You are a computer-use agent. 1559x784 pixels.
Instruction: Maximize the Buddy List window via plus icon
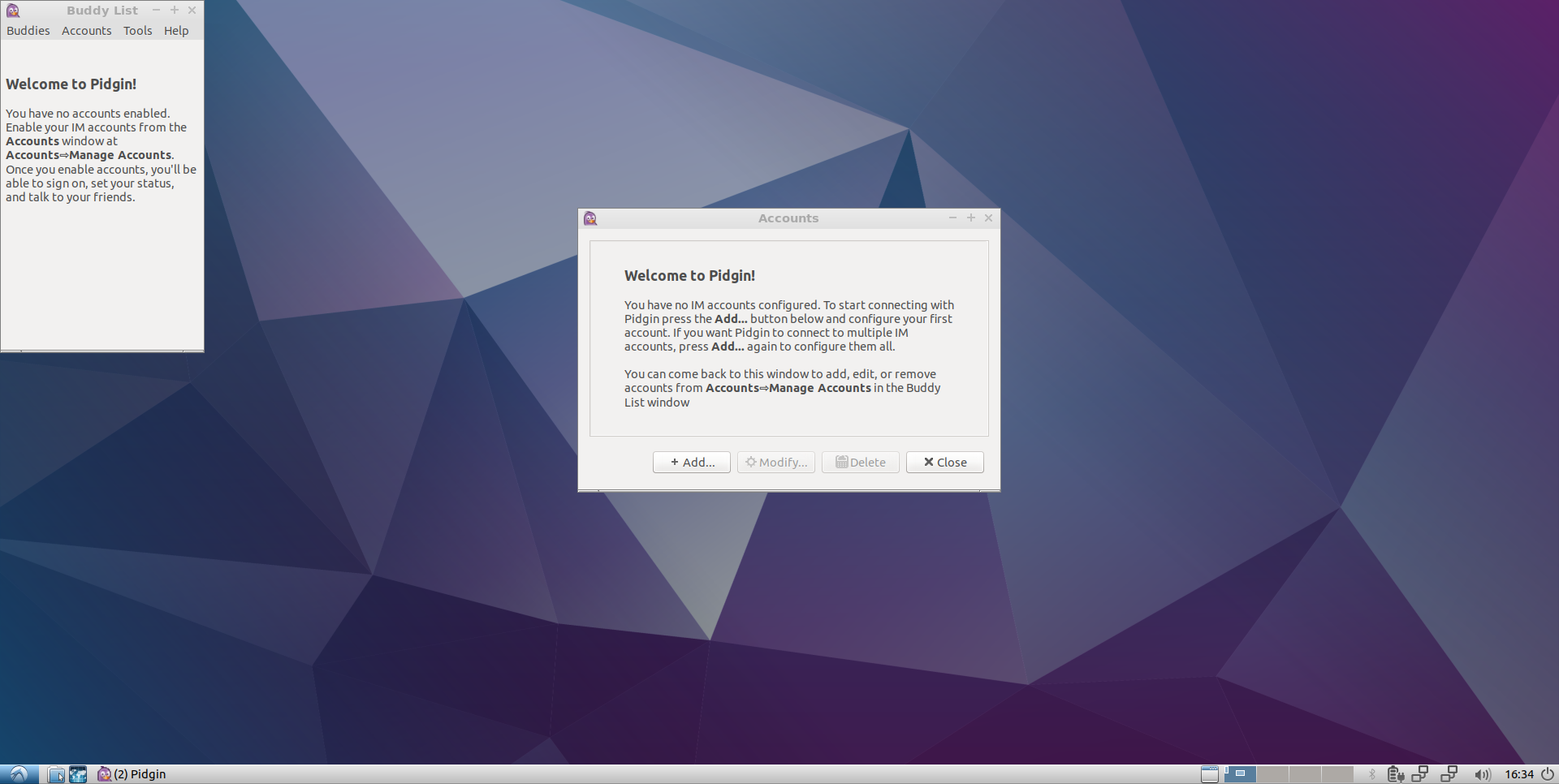coord(175,10)
